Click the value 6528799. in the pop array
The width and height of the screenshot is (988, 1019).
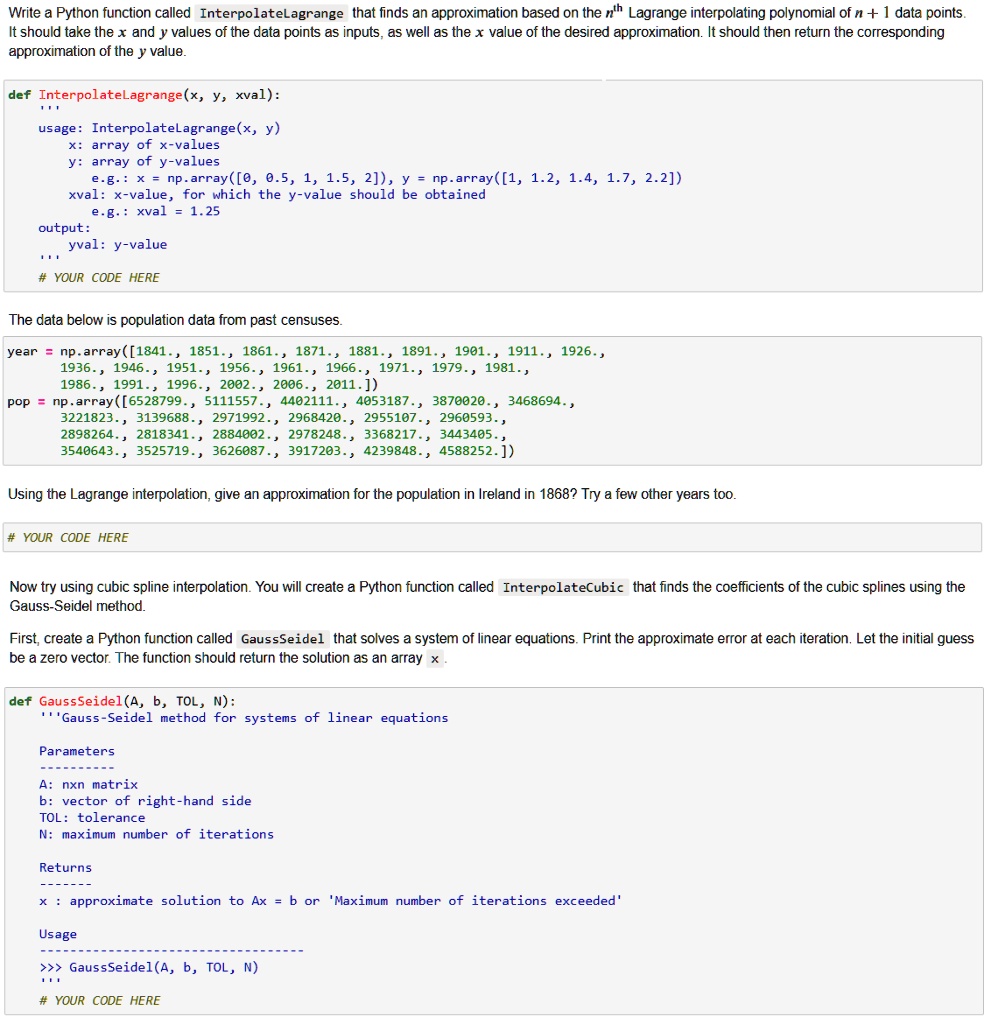click(160, 402)
